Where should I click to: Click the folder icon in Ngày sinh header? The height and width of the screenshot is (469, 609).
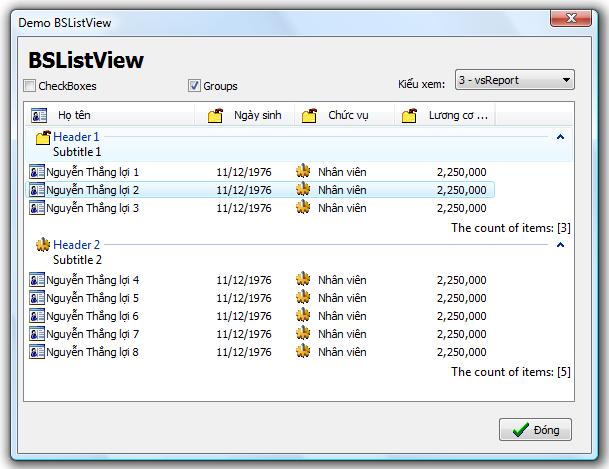pyautogui.click(x=215, y=115)
